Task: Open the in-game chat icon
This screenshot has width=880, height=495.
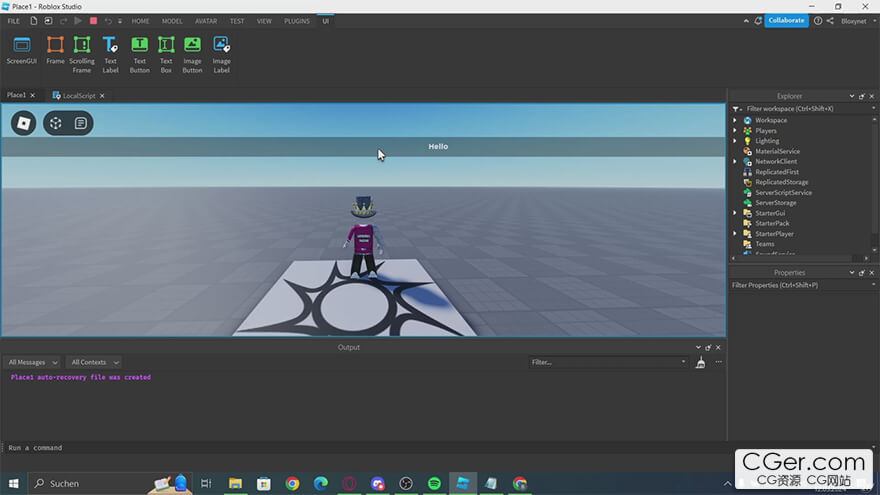Action: 81,123
